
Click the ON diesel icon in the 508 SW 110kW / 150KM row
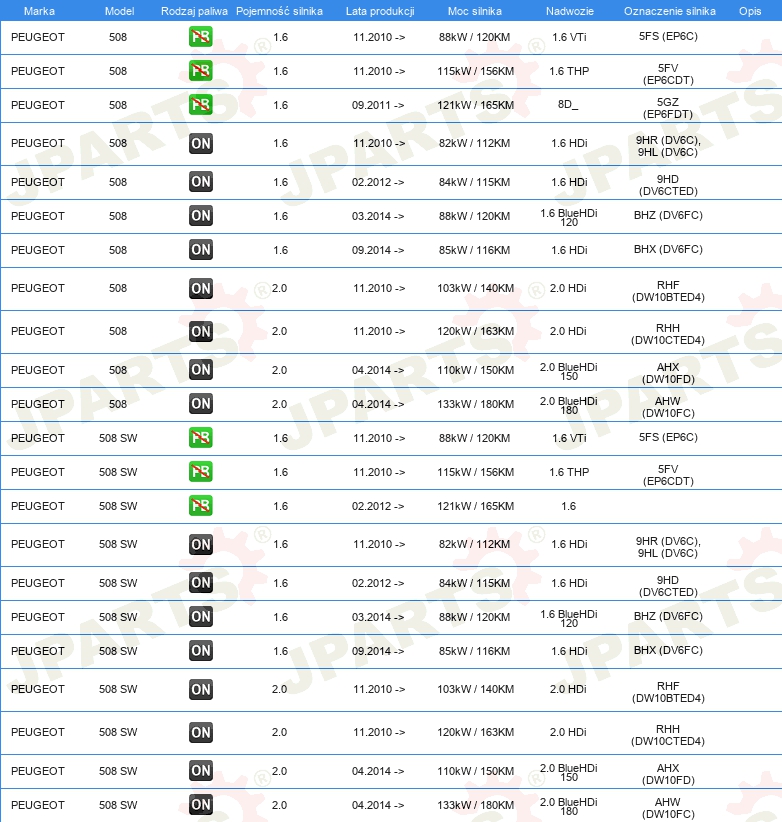click(201, 771)
